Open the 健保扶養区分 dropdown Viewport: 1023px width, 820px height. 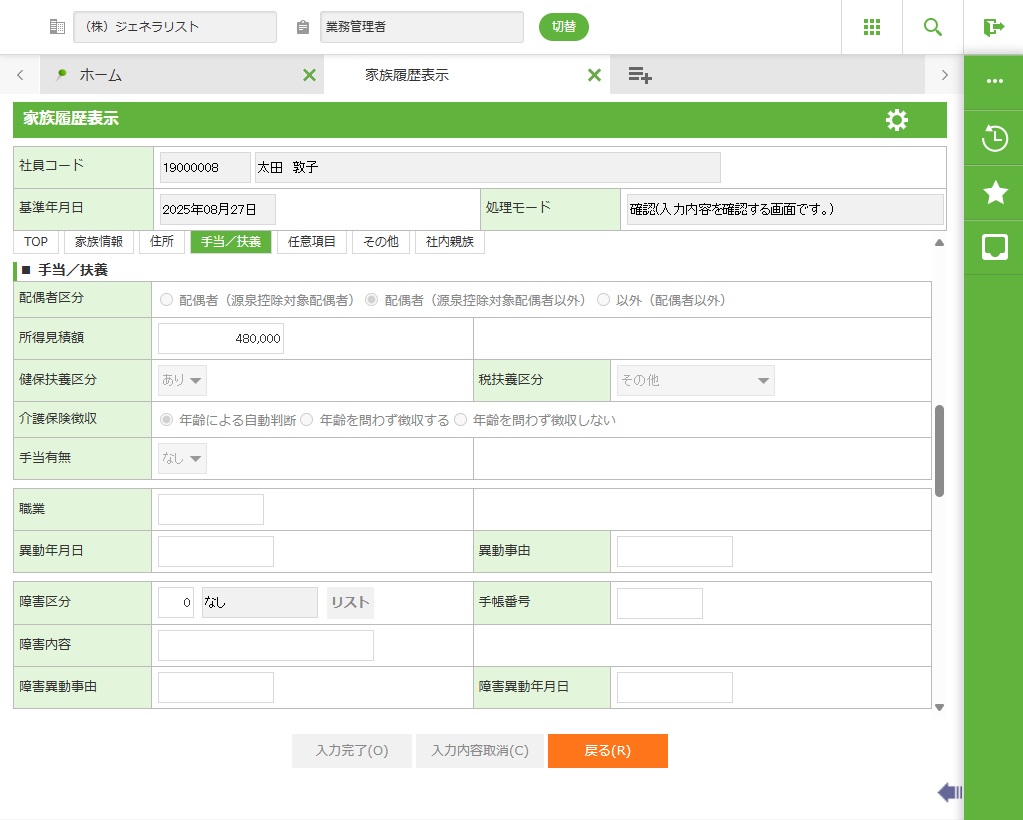pos(183,381)
